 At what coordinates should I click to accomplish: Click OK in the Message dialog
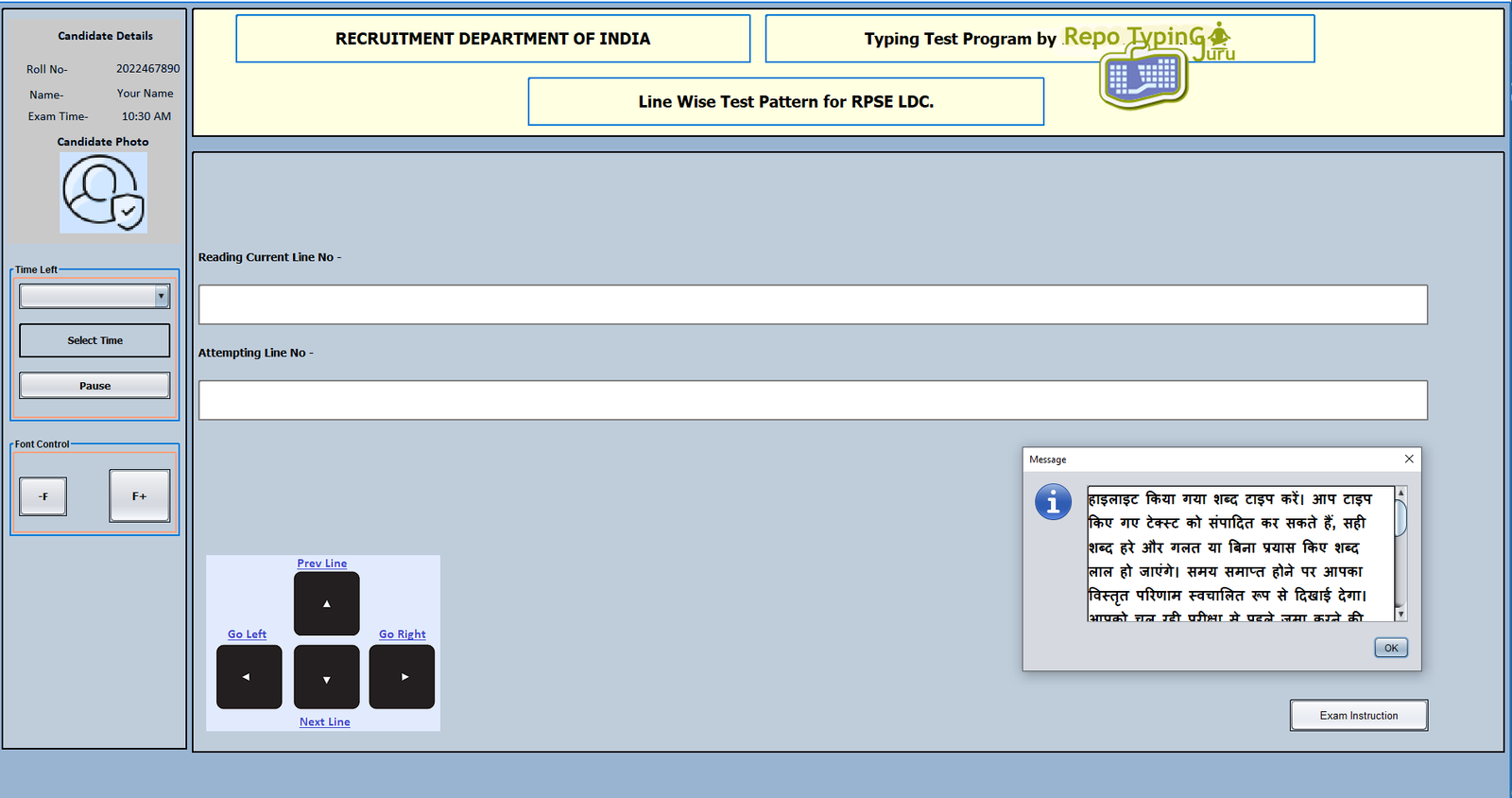click(1390, 648)
